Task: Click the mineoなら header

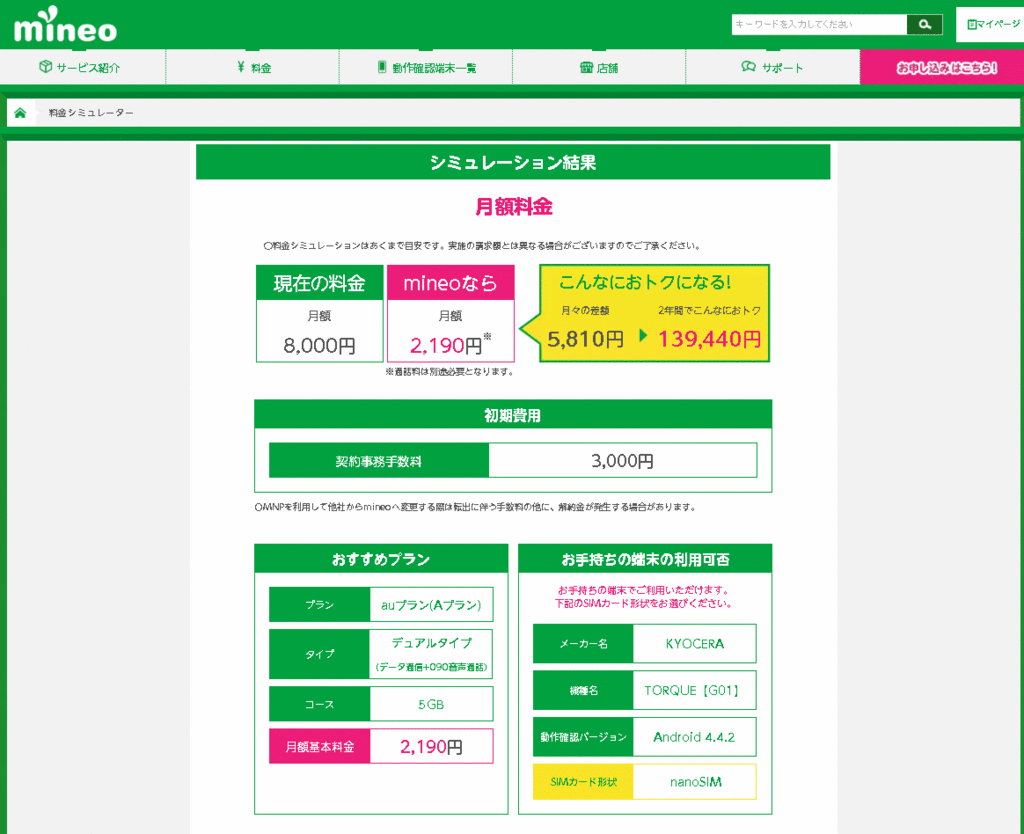Action: tap(451, 283)
